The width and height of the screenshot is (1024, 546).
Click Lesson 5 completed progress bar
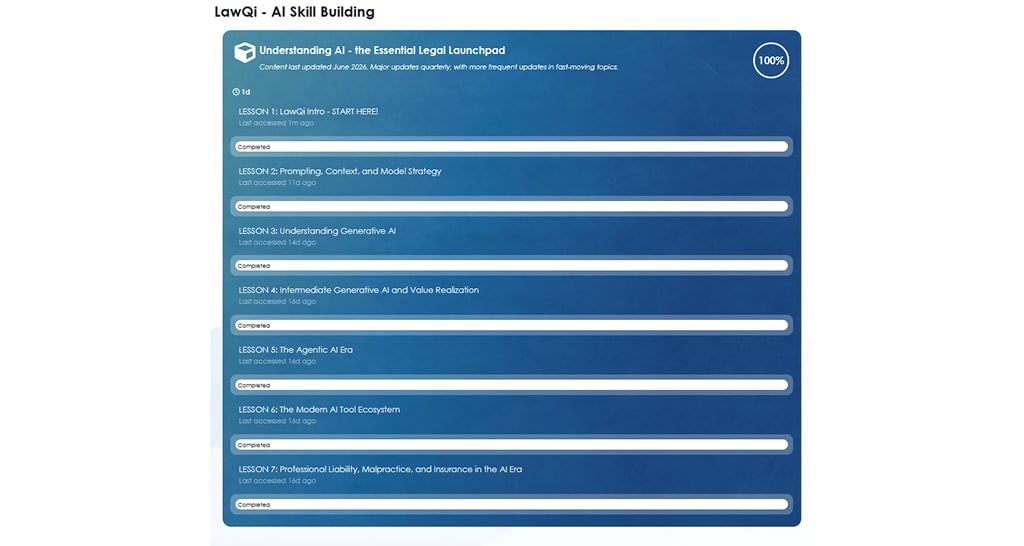[x=511, y=385]
